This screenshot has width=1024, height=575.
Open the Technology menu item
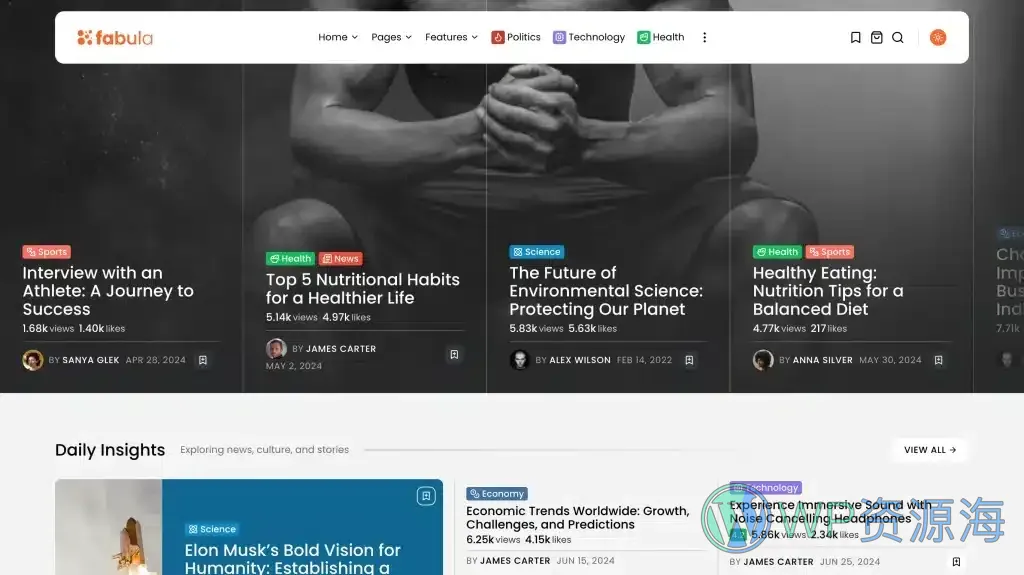point(589,38)
